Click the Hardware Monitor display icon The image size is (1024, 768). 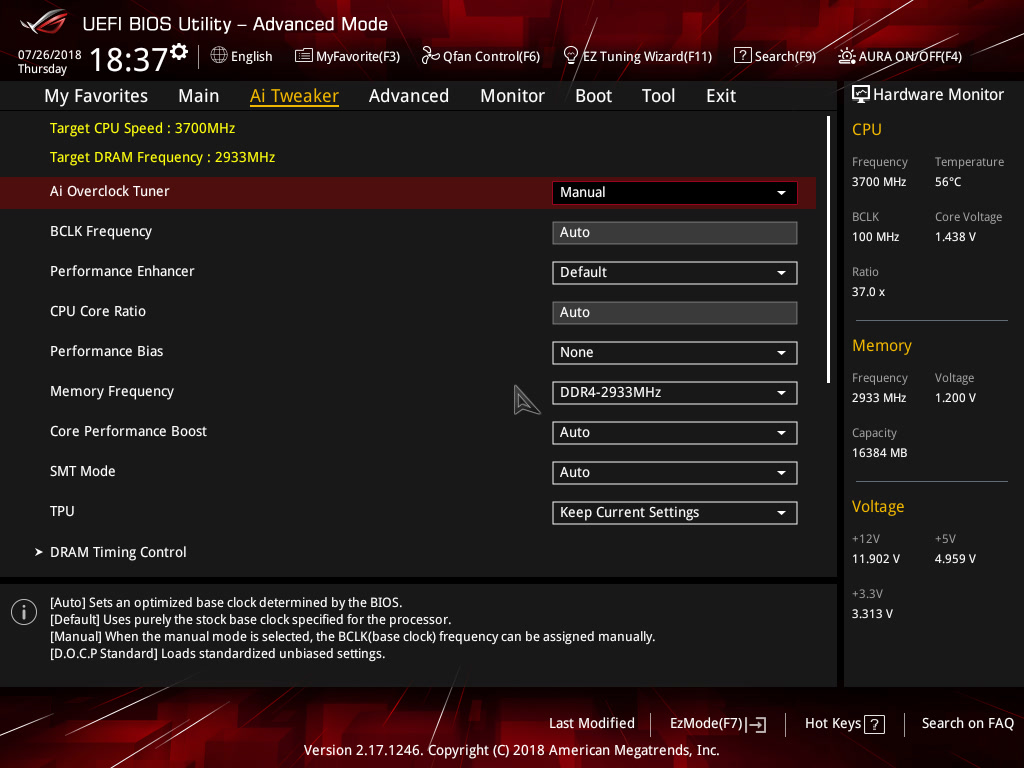(861, 94)
